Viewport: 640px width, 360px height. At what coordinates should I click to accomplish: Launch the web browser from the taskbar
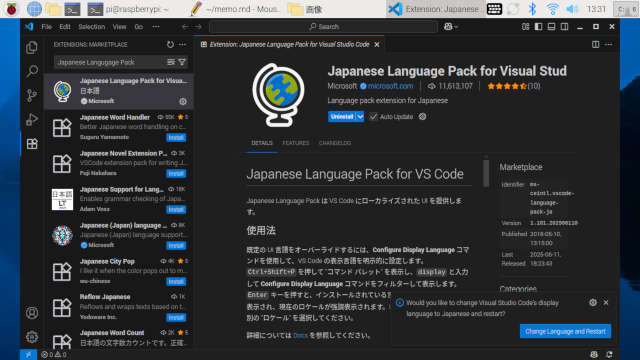pyautogui.click(x=34, y=9)
